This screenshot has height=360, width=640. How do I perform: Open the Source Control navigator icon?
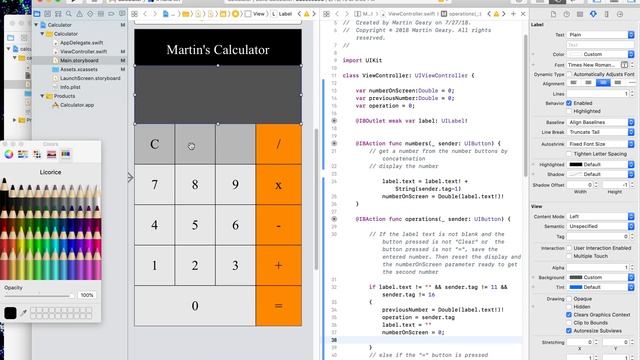tap(48, 13)
